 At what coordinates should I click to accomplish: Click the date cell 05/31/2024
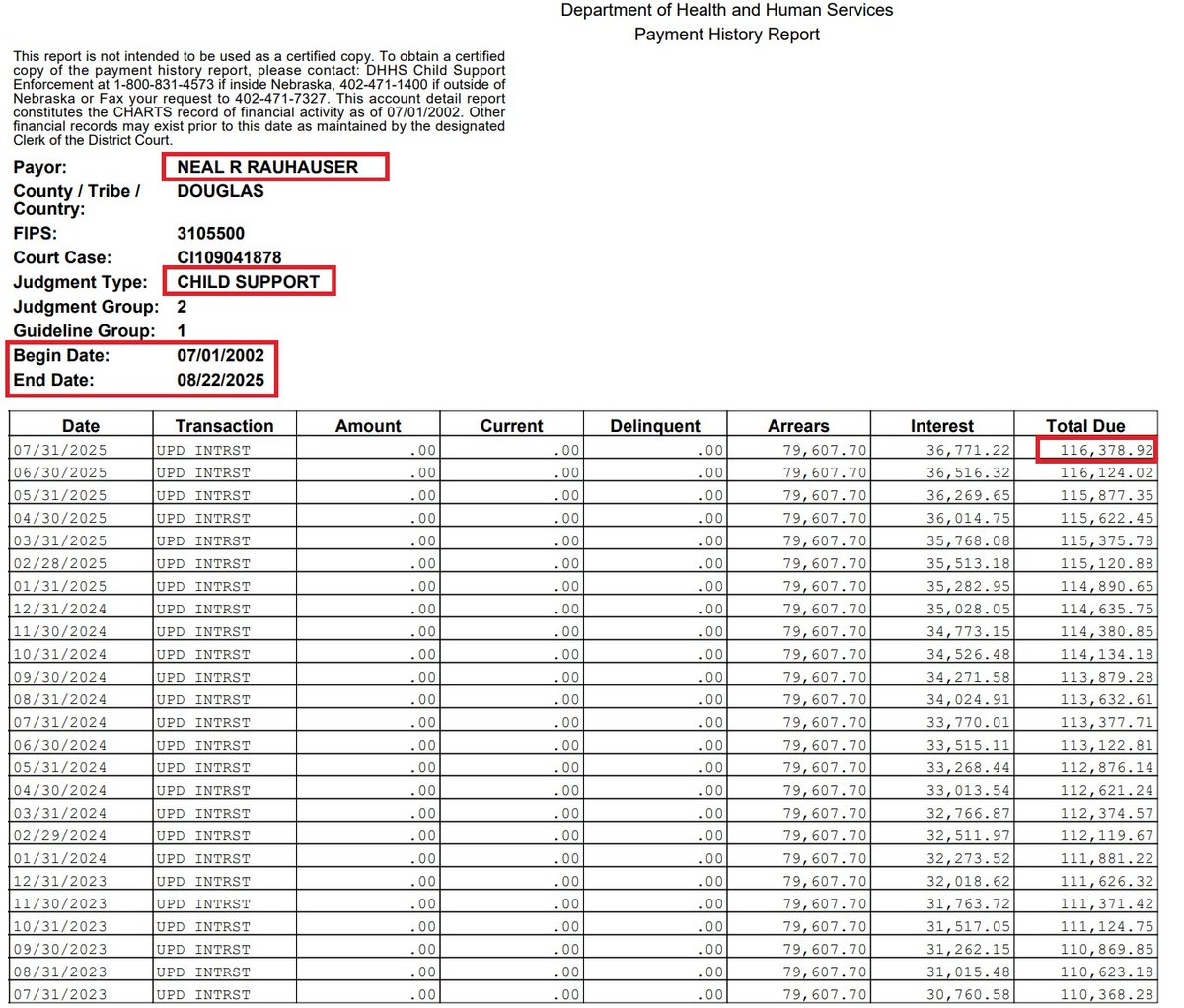[x=60, y=767]
